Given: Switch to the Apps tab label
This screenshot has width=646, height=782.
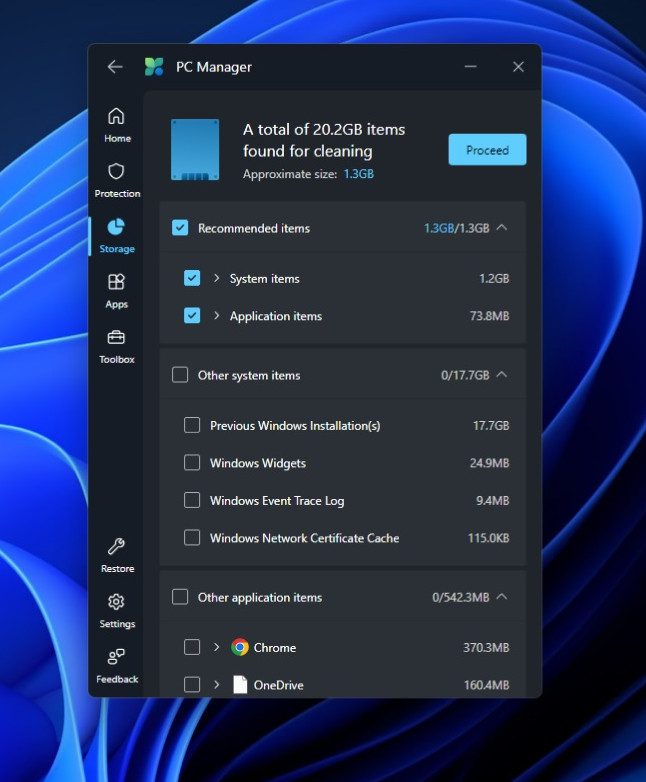Looking at the screenshot, I should (x=116, y=304).
